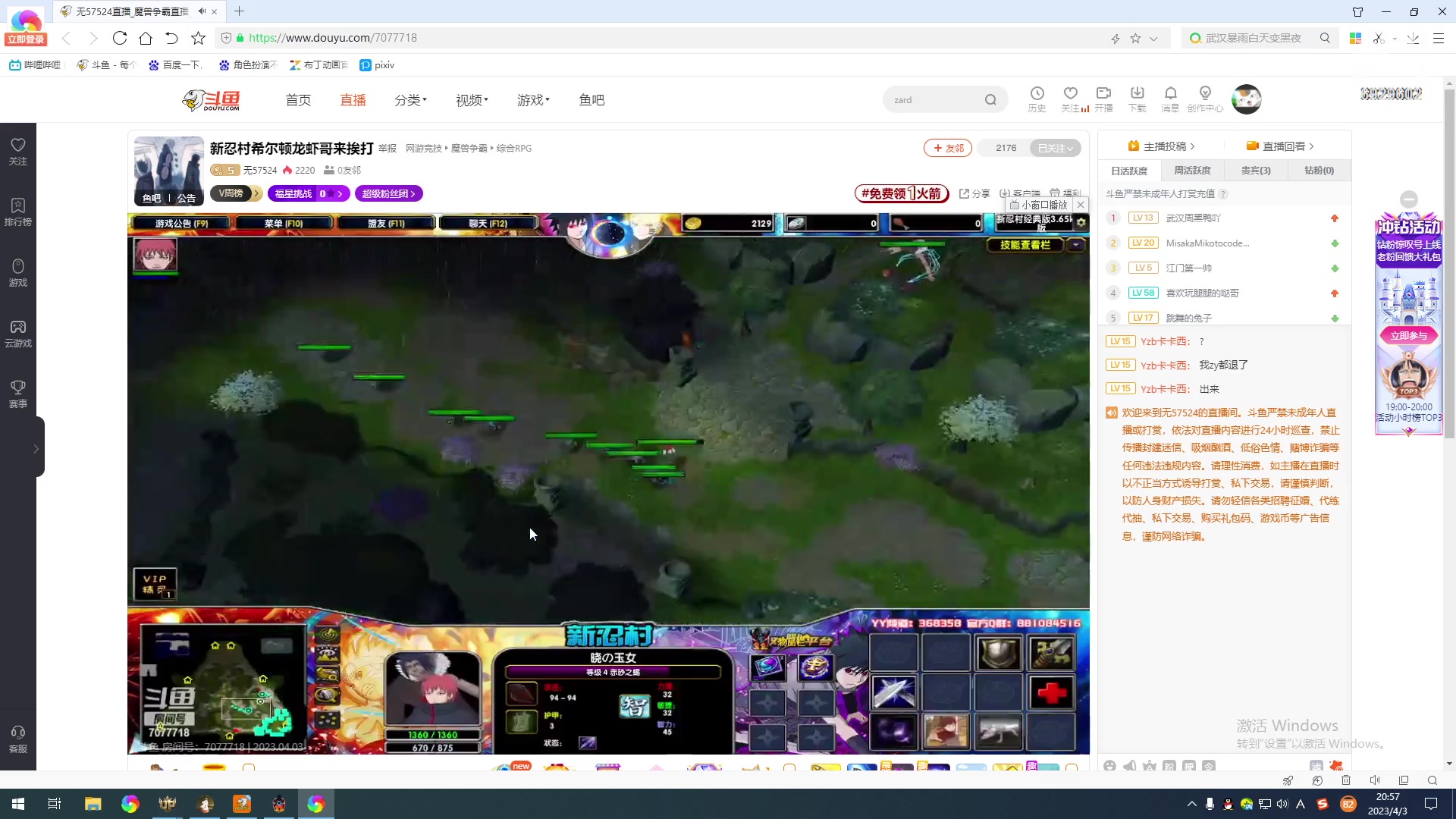The width and height of the screenshot is (1456, 819).
Task: Click the page vertical scrollbar
Action: 1449,265
